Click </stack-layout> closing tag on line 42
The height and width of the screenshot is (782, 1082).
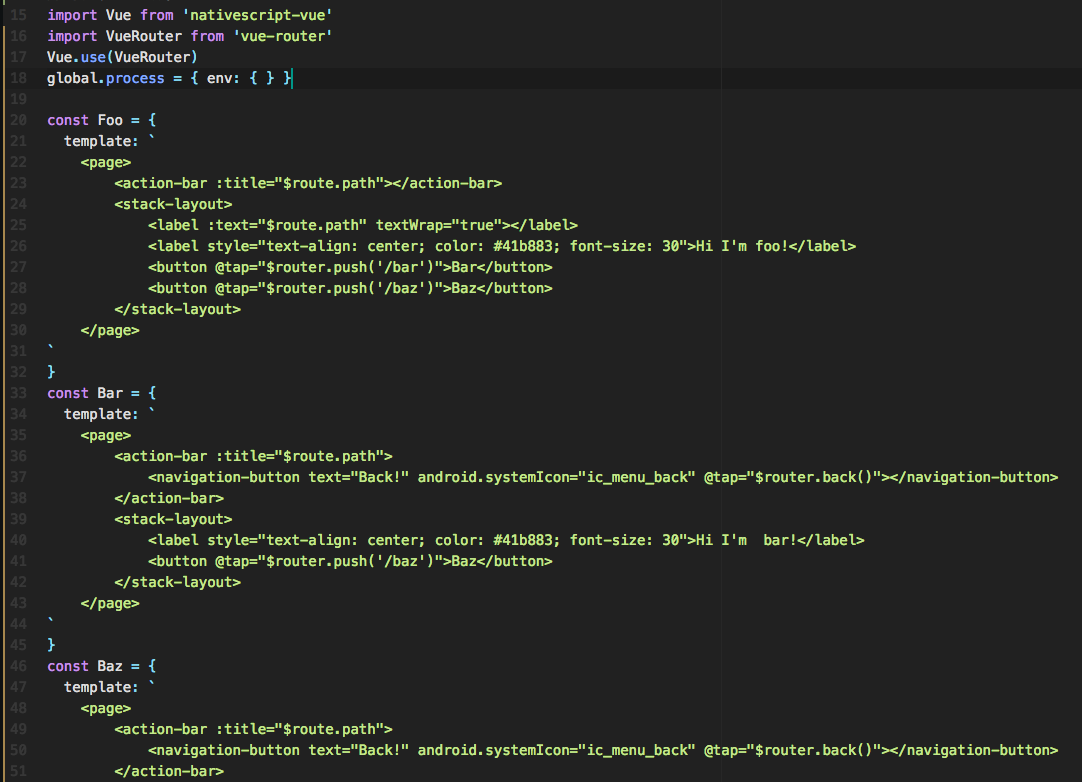(x=177, y=583)
